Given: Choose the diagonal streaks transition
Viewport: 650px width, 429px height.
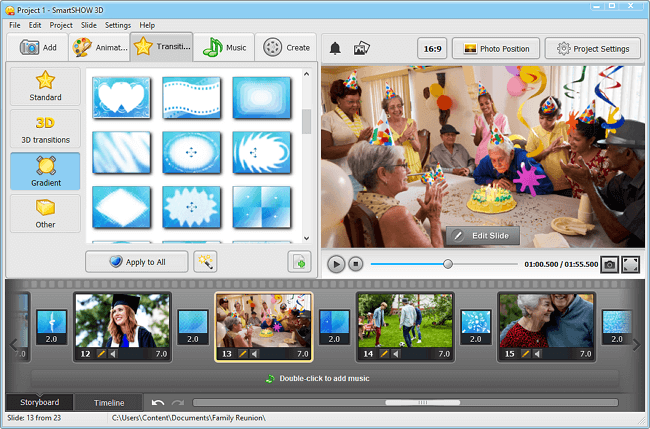Looking at the screenshot, I should tap(121, 152).
